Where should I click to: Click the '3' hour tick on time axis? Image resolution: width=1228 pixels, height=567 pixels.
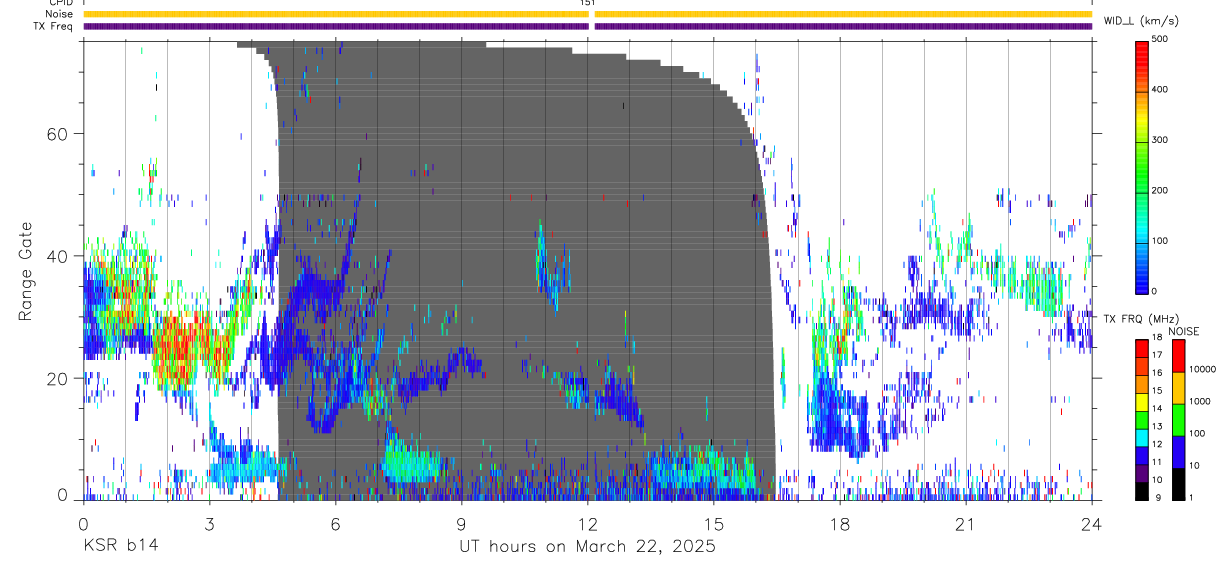point(210,524)
